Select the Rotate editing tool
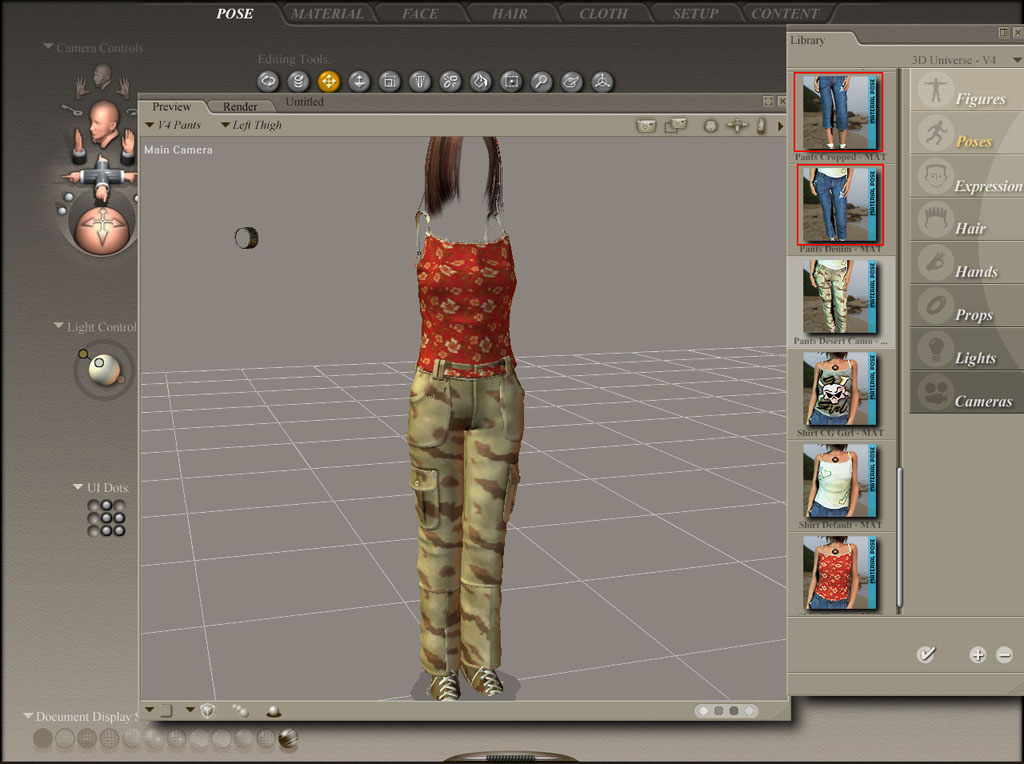 click(x=268, y=81)
